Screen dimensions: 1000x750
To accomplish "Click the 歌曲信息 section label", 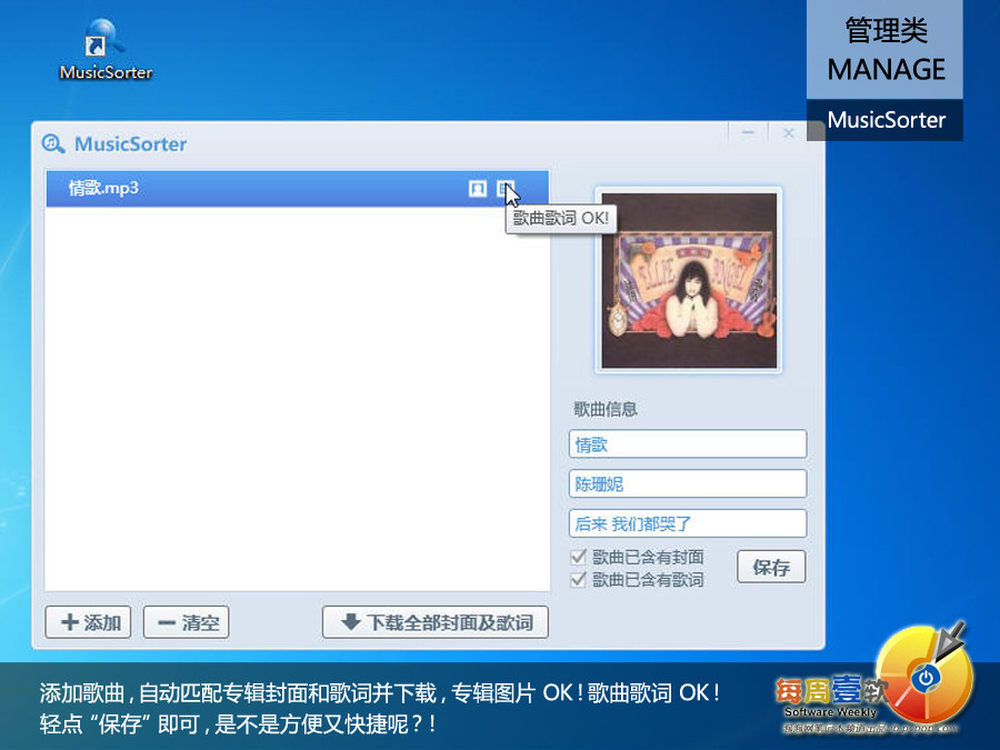I will pyautogui.click(x=605, y=409).
